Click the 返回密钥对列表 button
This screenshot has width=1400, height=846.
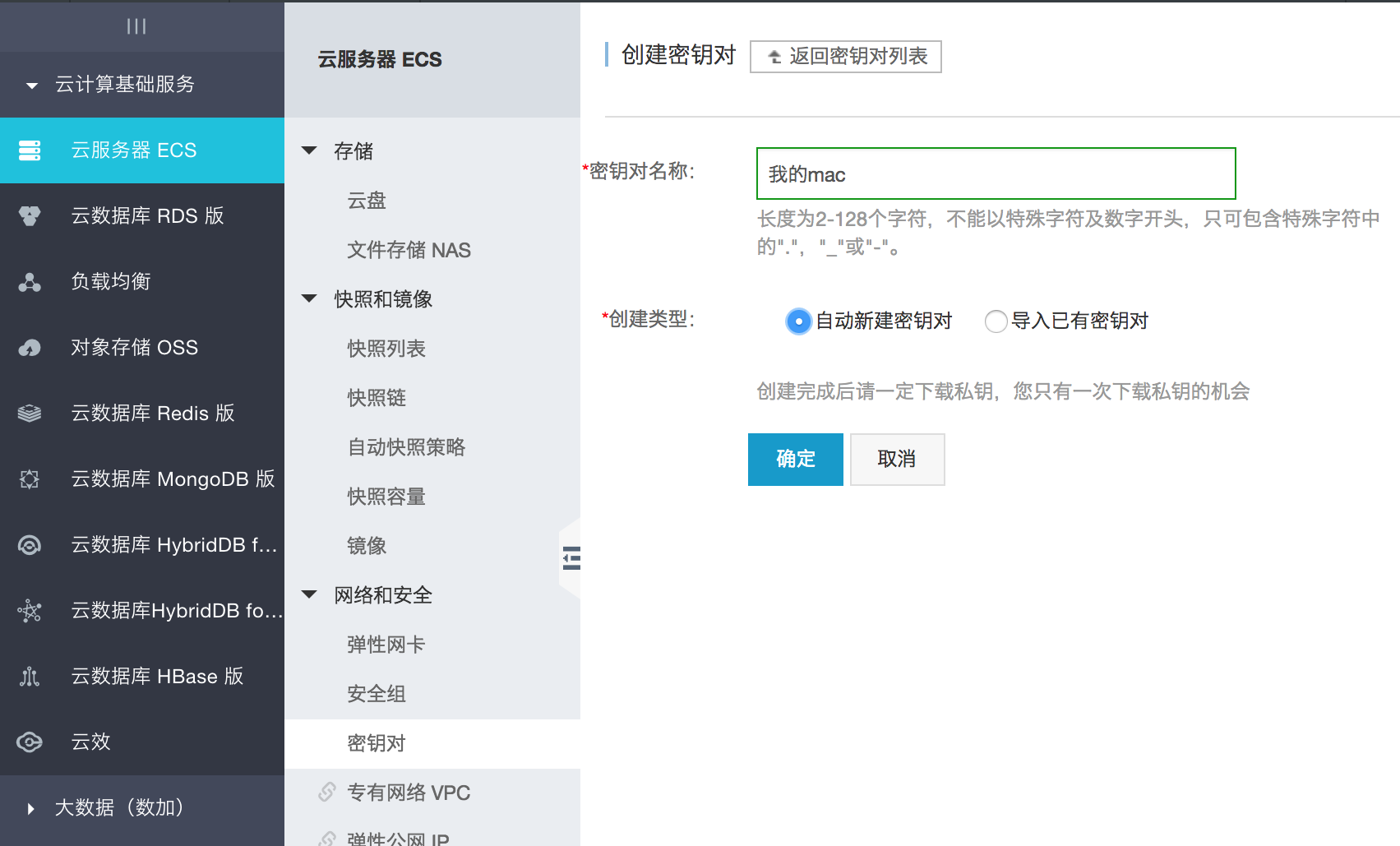pyautogui.click(x=845, y=57)
